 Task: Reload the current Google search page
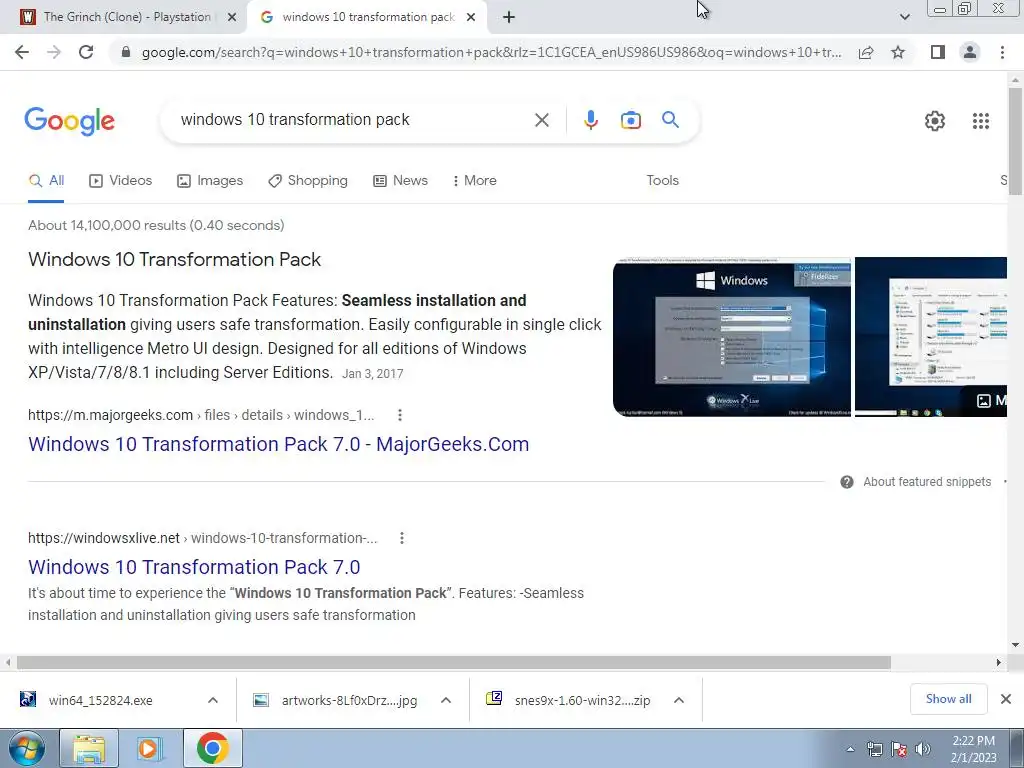click(86, 52)
